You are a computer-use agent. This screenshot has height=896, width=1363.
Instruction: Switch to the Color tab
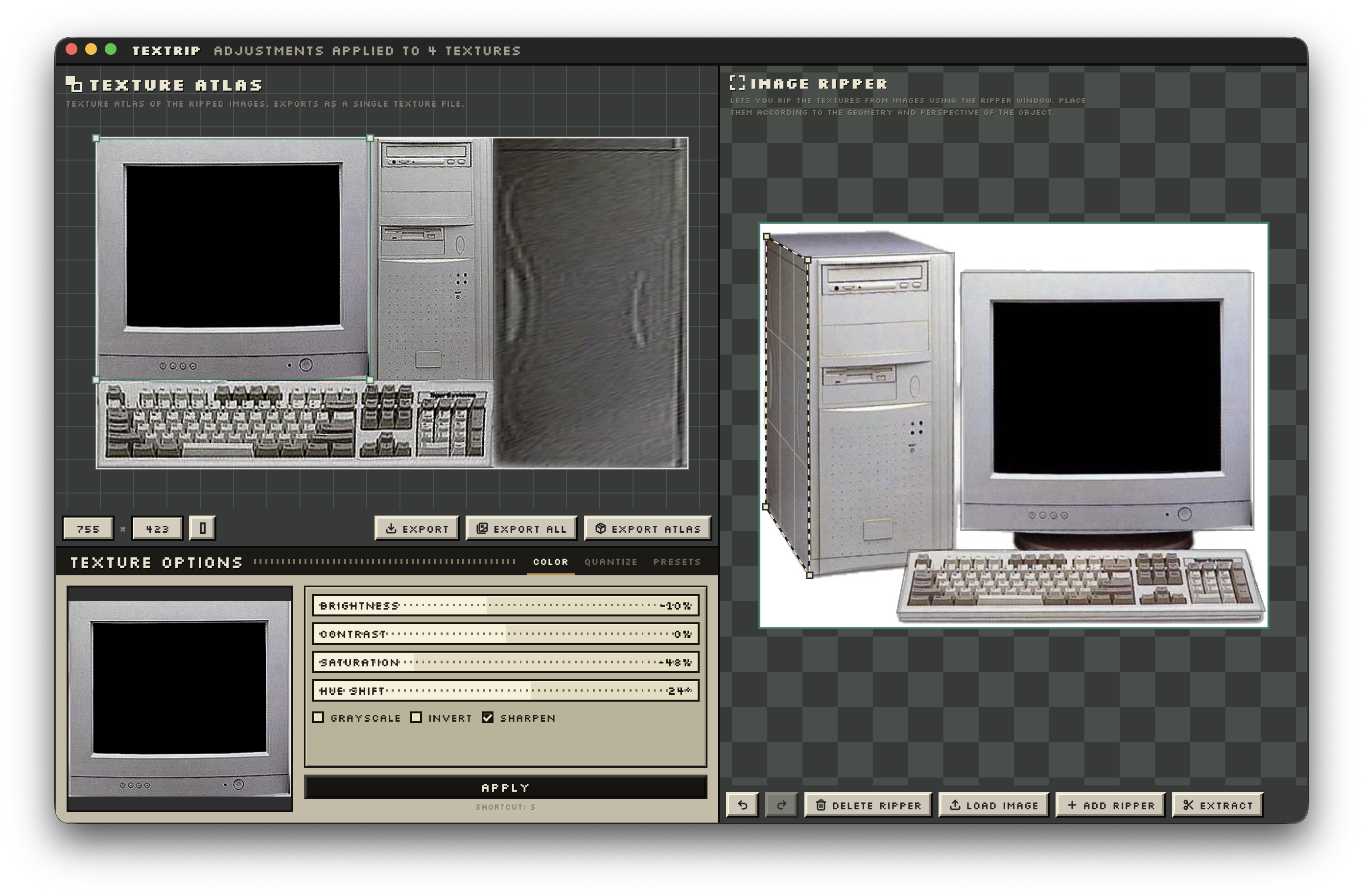(x=550, y=562)
